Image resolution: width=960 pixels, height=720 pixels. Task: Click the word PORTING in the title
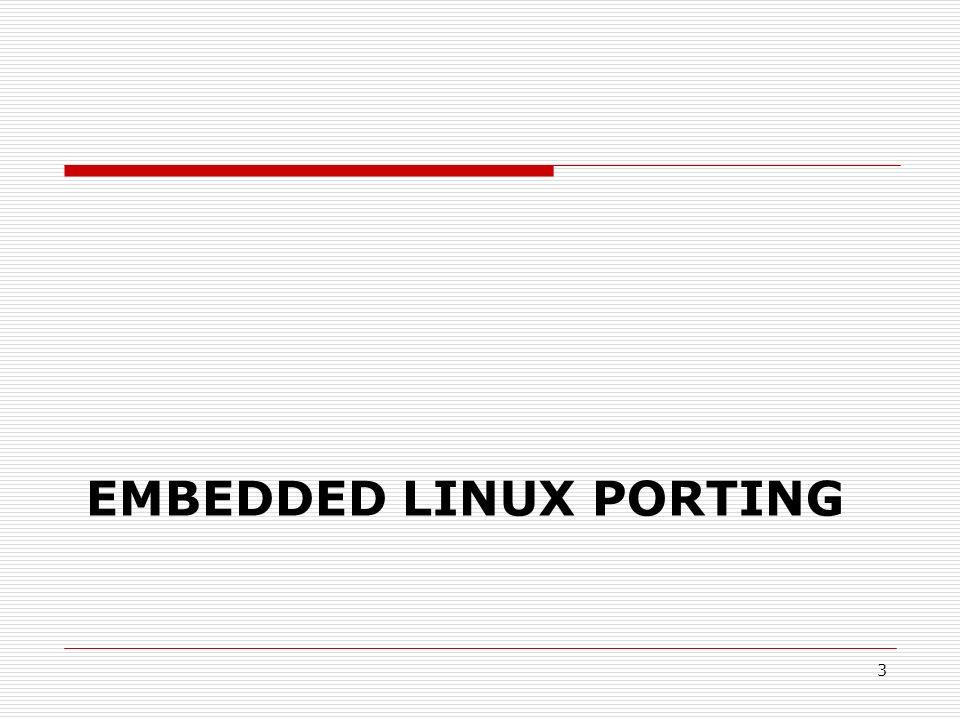[719, 498]
